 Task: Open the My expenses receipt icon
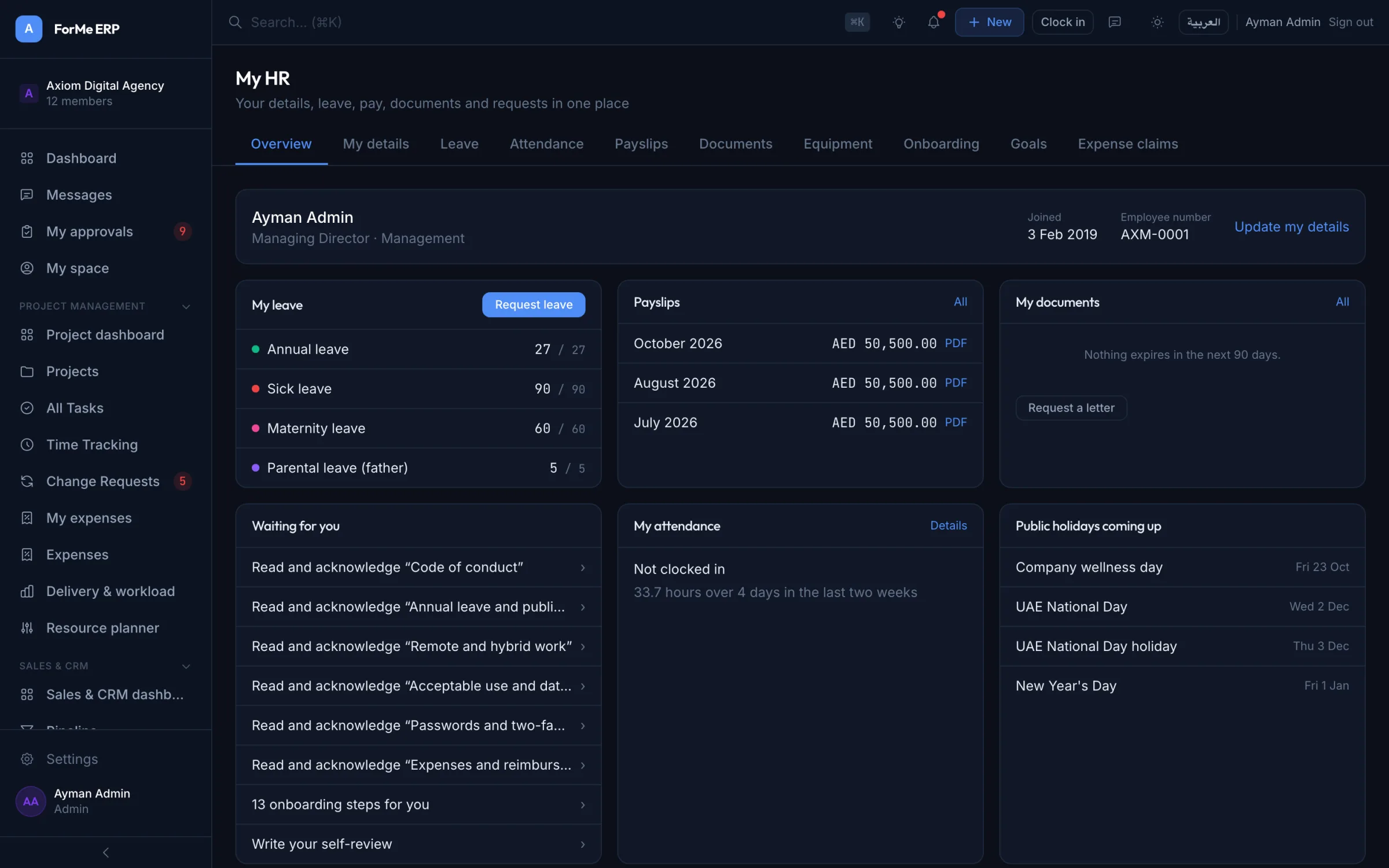(x=27, y=518)
